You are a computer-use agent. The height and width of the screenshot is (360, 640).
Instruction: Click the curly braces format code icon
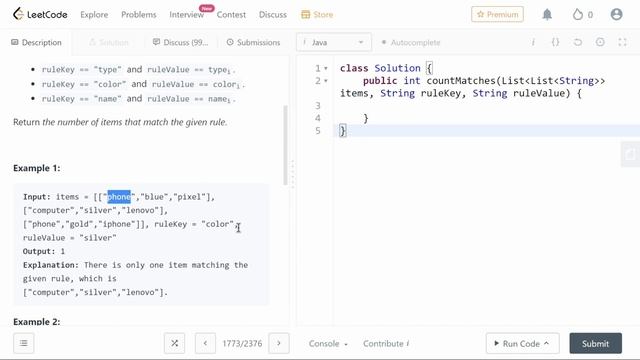pyautogui.click(x=555, y=42)
